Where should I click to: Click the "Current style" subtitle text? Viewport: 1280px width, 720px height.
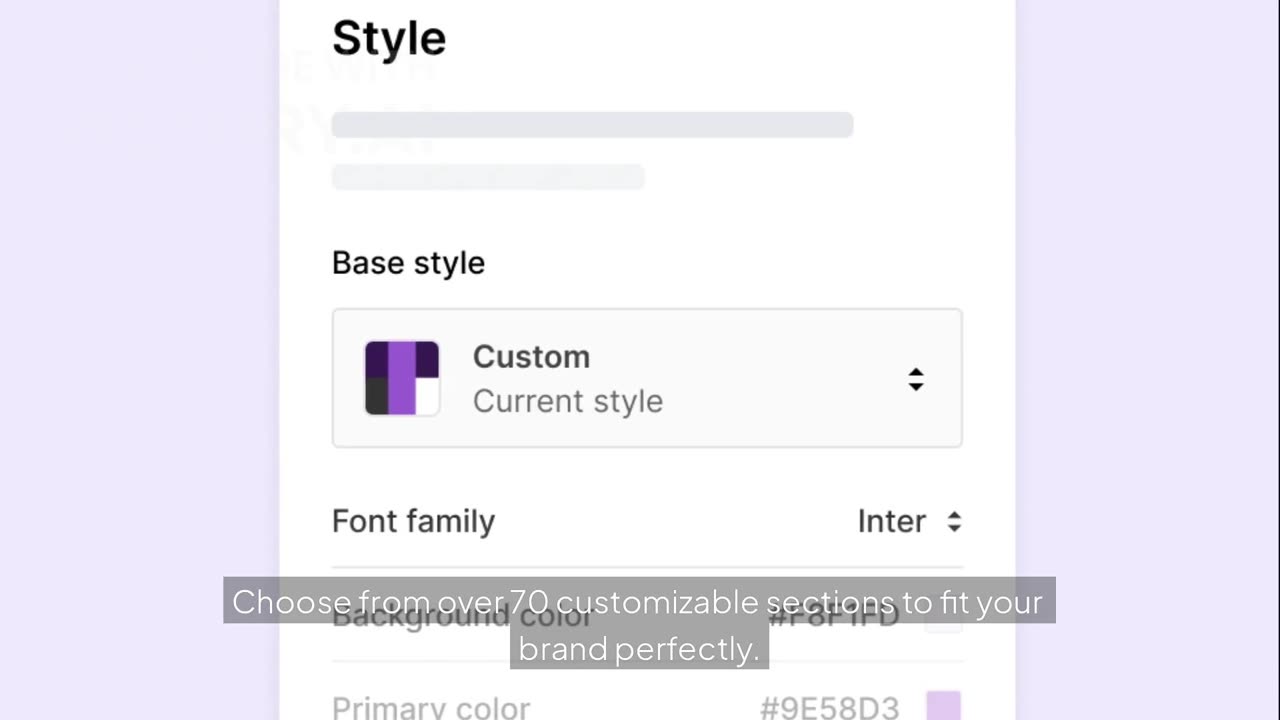(x=567, y=401)
